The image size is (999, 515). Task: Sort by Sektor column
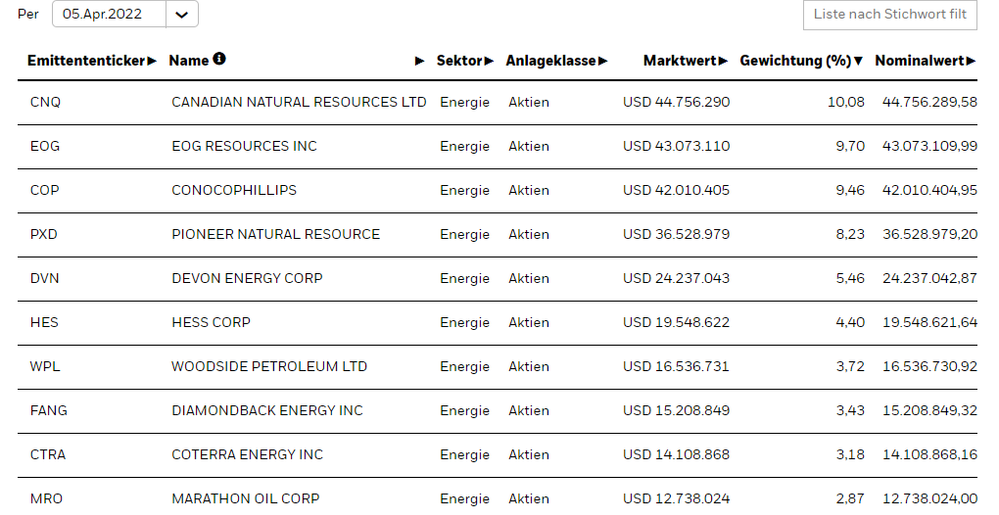pos(464,61)
